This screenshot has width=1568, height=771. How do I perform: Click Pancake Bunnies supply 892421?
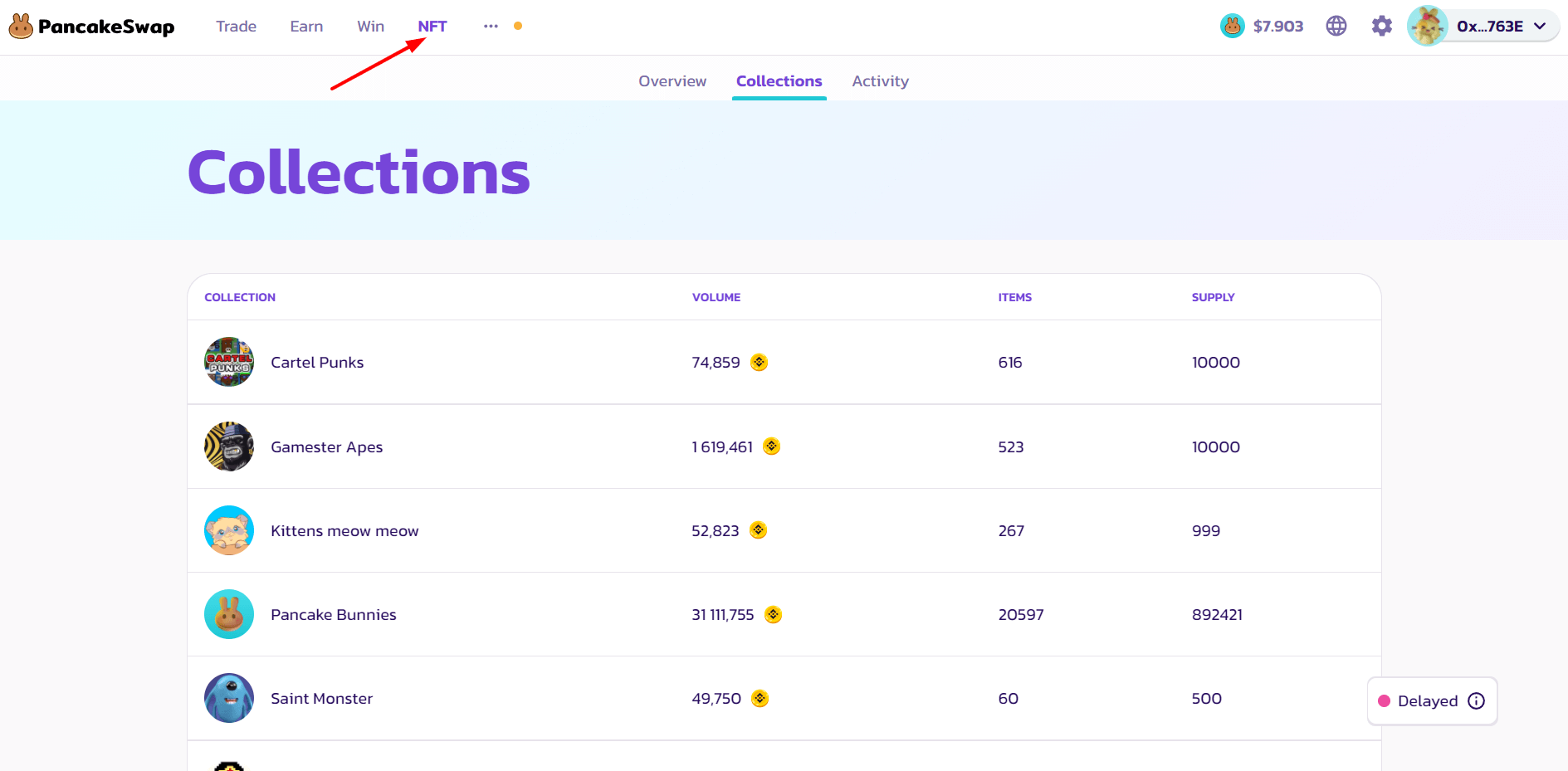click(x=1217, y=615)
